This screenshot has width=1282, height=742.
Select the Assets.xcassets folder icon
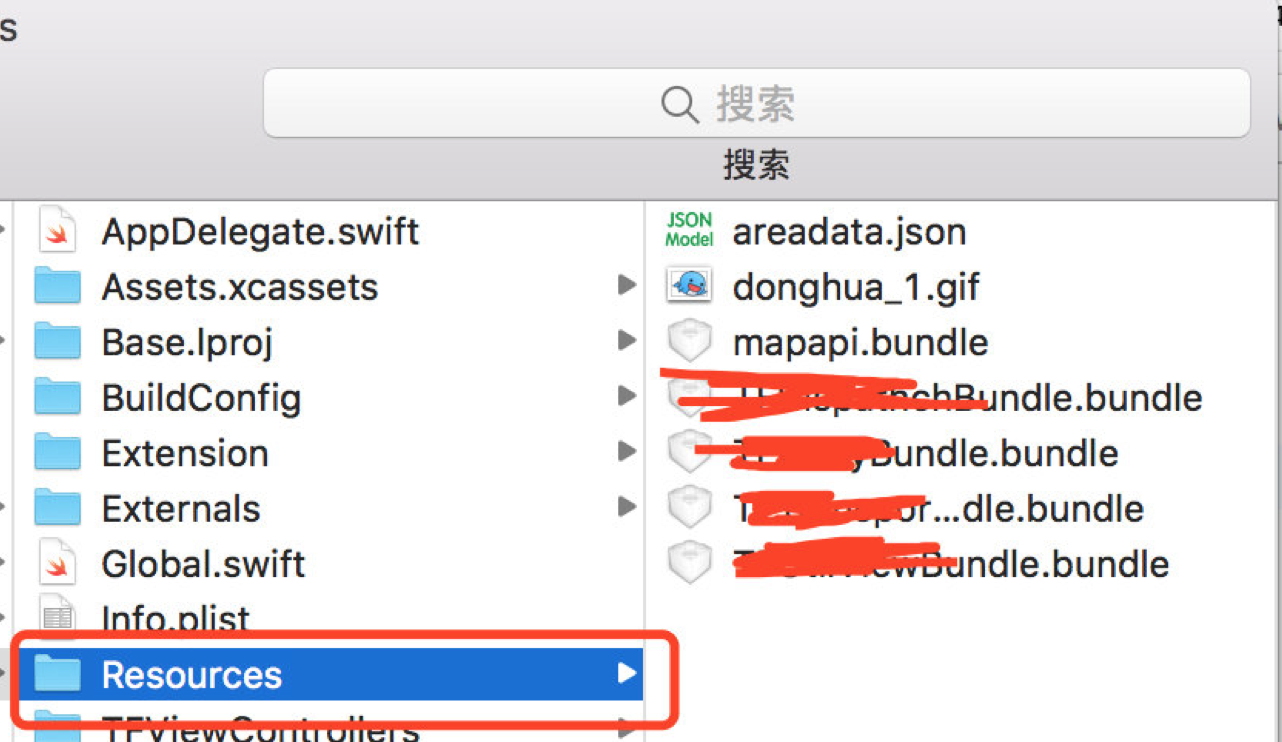[57, 287]
